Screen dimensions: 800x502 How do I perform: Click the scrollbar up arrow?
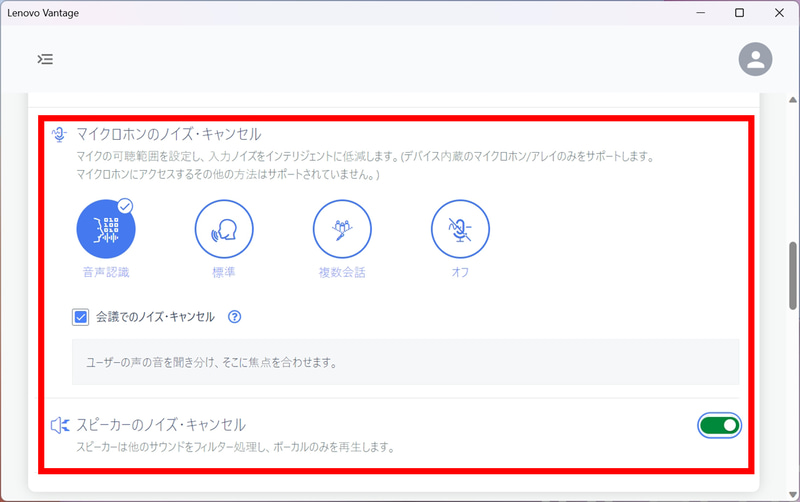click(x=793, y=100)
